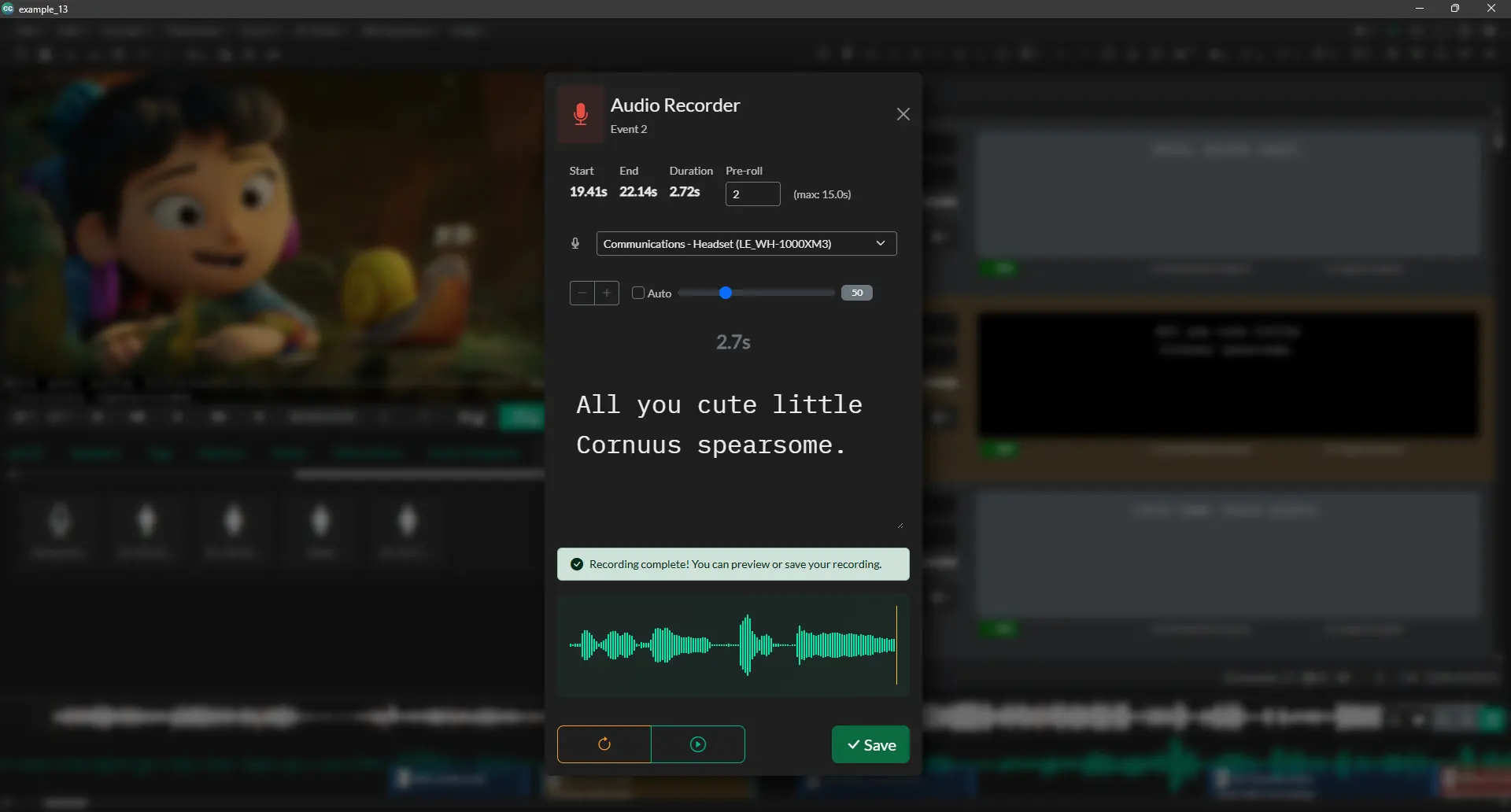Click the yellow playhead line on waveform

click(x=896, y=645)
